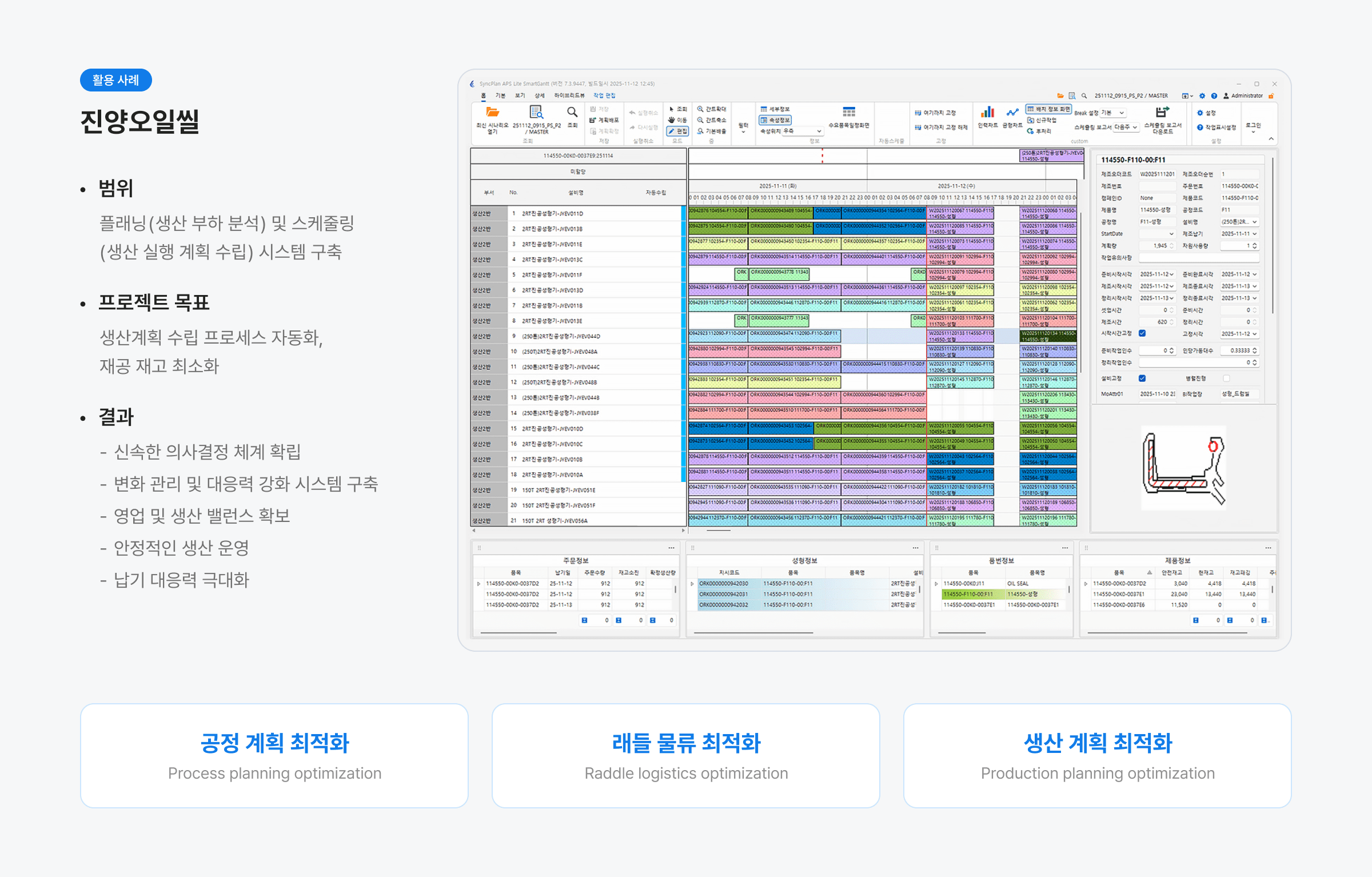The height and width of the screenshot is (877, 1372).
Task: Click the 조회 magnifier search icon
Action: 572,113
